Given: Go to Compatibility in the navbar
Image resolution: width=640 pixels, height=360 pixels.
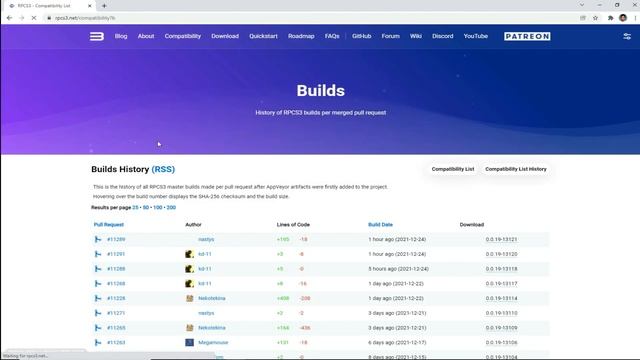Looking at the screenshot, I should pos(182,36).
